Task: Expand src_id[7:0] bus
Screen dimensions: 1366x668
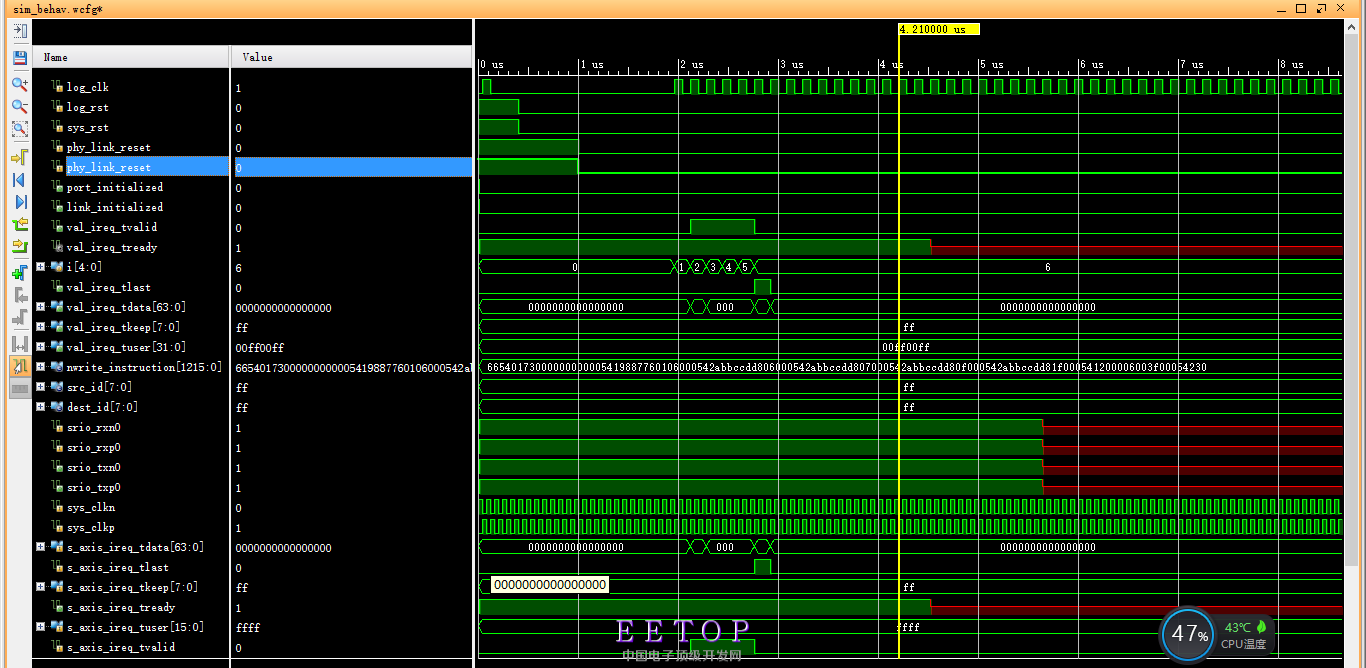Action: pos(41,387)
